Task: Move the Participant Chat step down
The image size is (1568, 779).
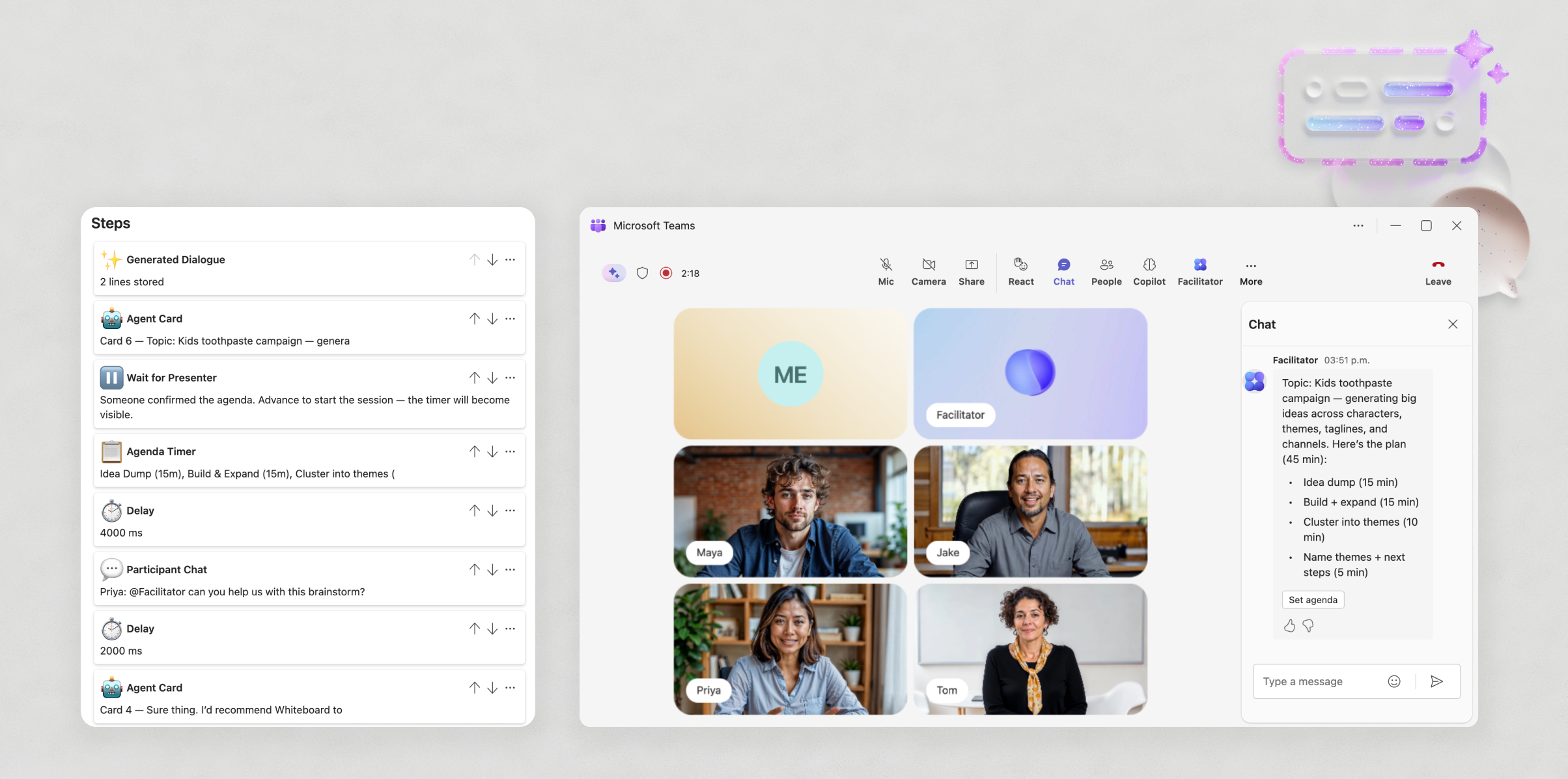Action: (492, 570)
